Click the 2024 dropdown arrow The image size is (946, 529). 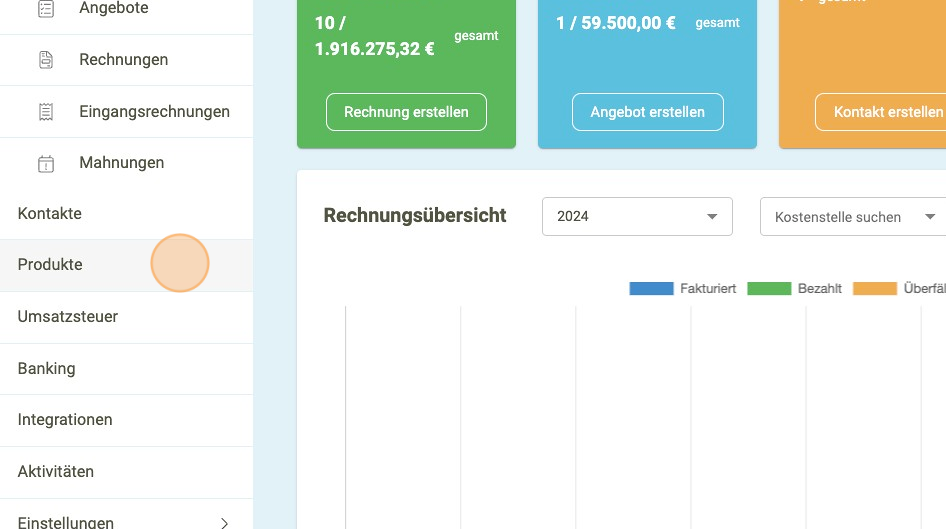pyautogui.click(x=712, y=217)
